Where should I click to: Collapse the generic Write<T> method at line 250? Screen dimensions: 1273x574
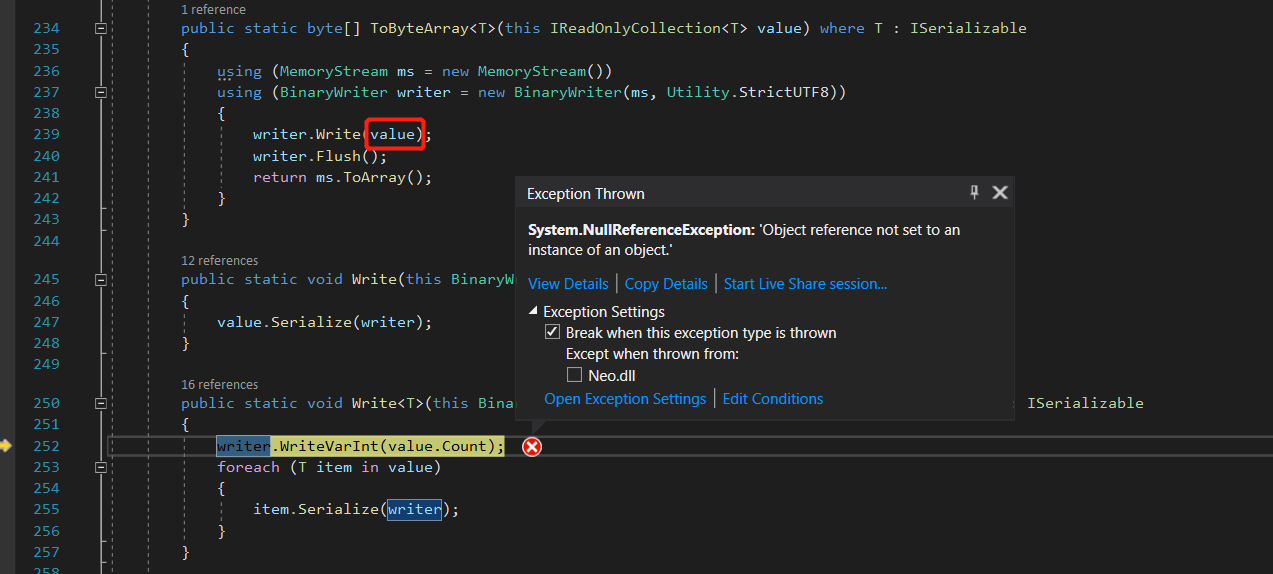point(100,403)
